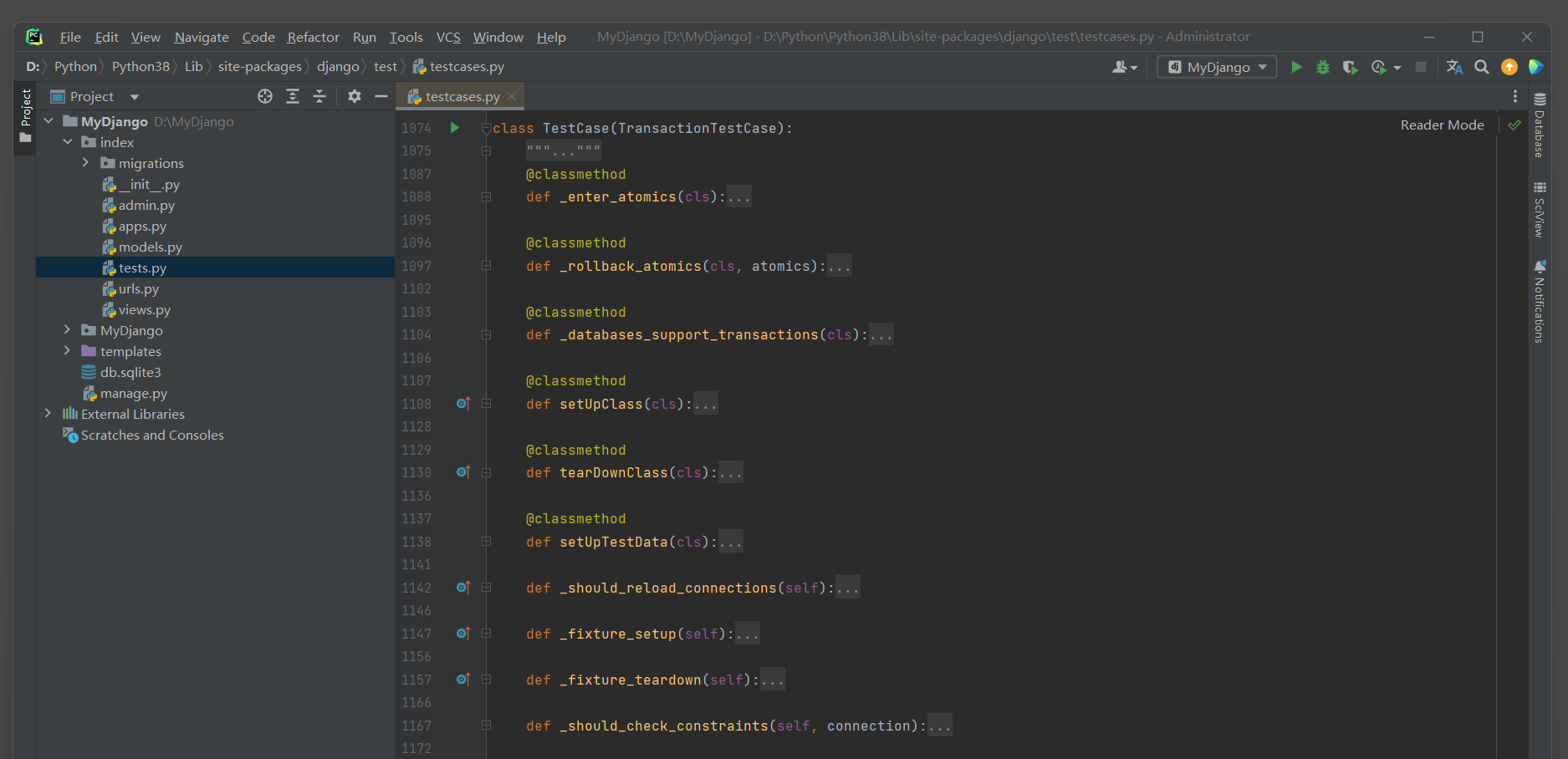The height and width of the screenshot is (759, 1568).
Task: Close the testcases.py tab
Action: (x=512, y=96)
